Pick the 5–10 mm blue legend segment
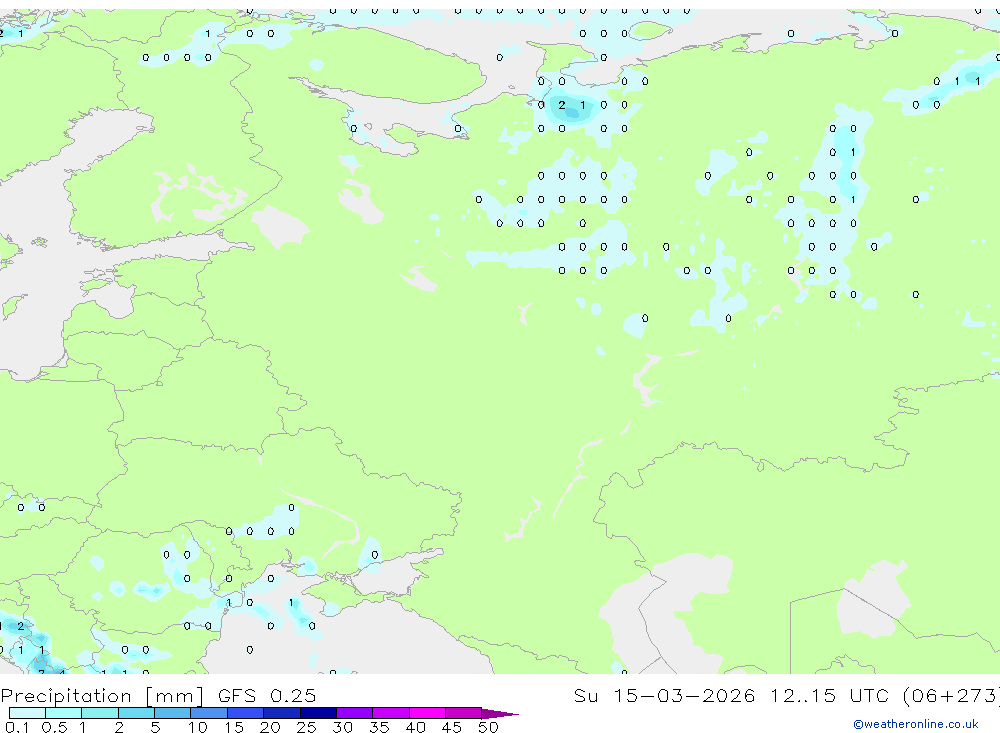Image resolution: width=1000 pixels, height=733 pixels. pyautogui.click(x=173, y=713)
